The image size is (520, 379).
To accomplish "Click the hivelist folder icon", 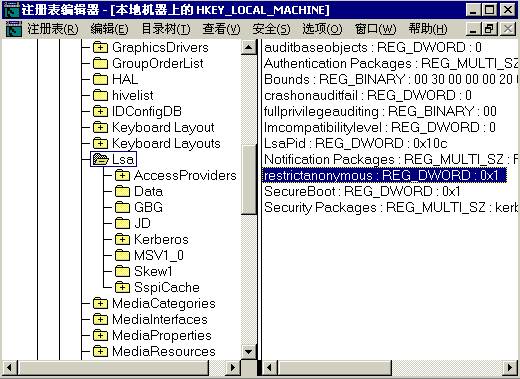I will coord(100,95).
